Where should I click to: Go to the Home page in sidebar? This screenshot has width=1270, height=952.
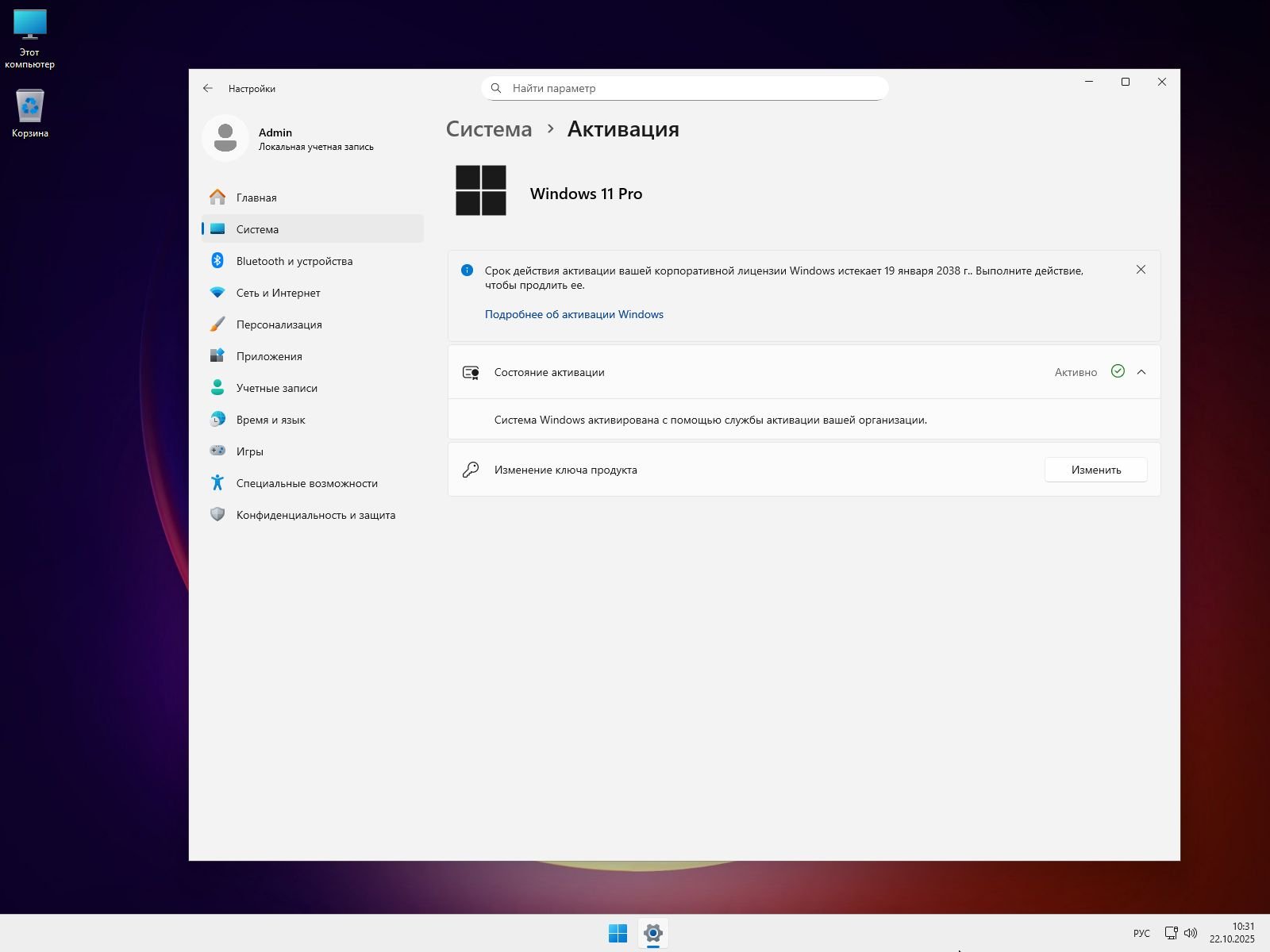[x=256, y=198]
